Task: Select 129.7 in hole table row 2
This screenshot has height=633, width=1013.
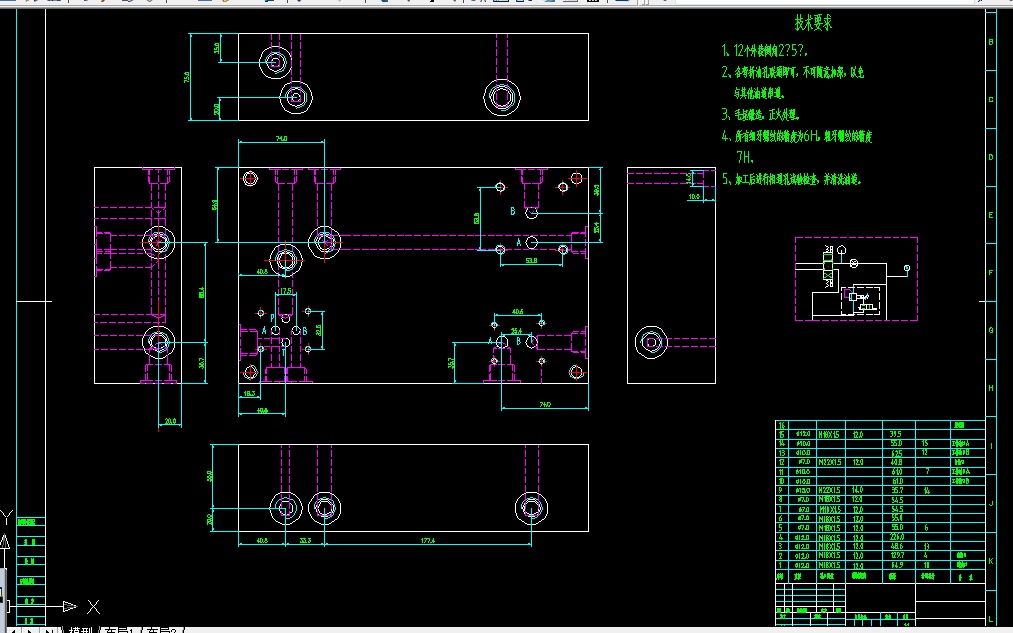Action: point(896,555)
